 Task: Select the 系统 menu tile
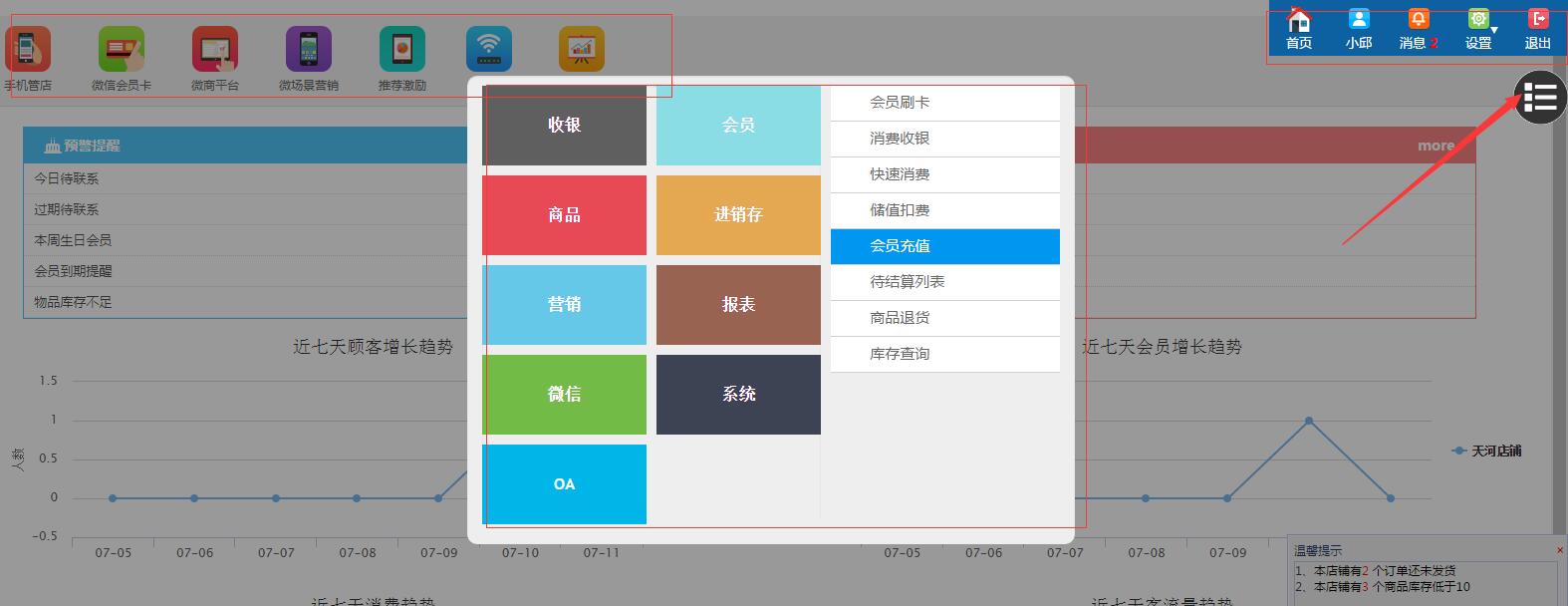738,395
